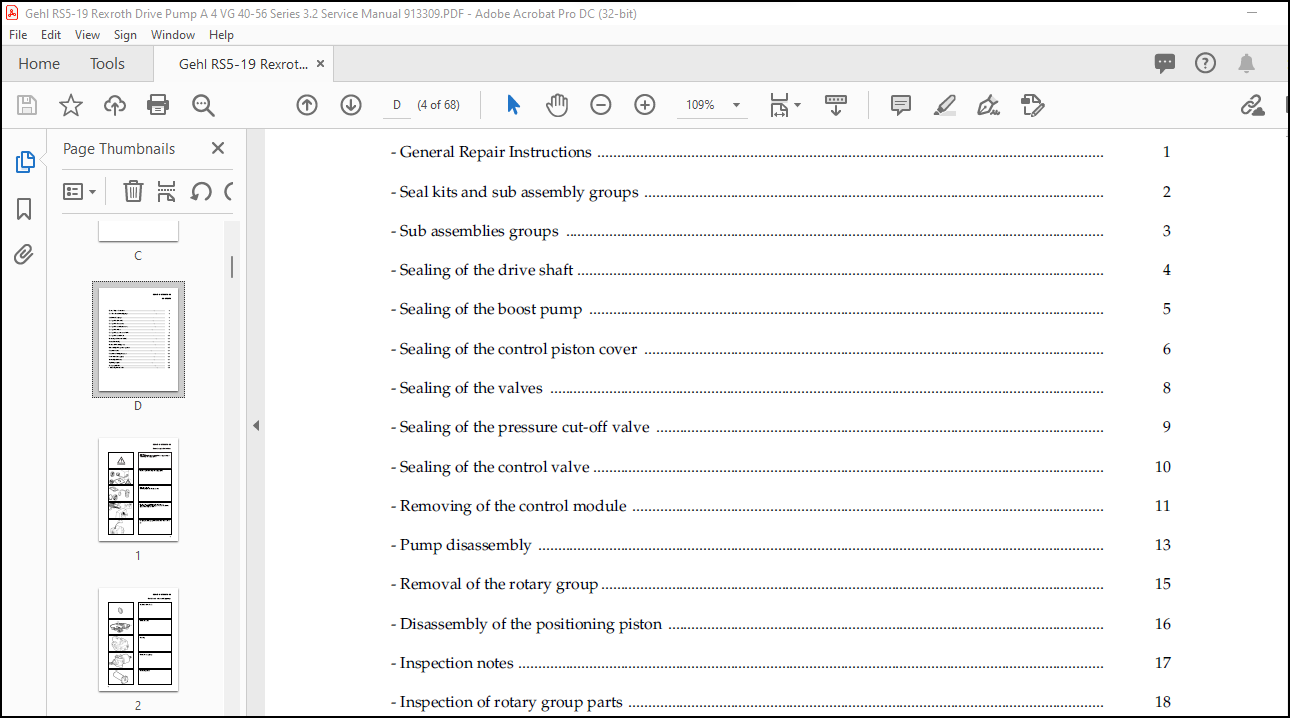Zoom in with plus button

(x=645, y=105)
